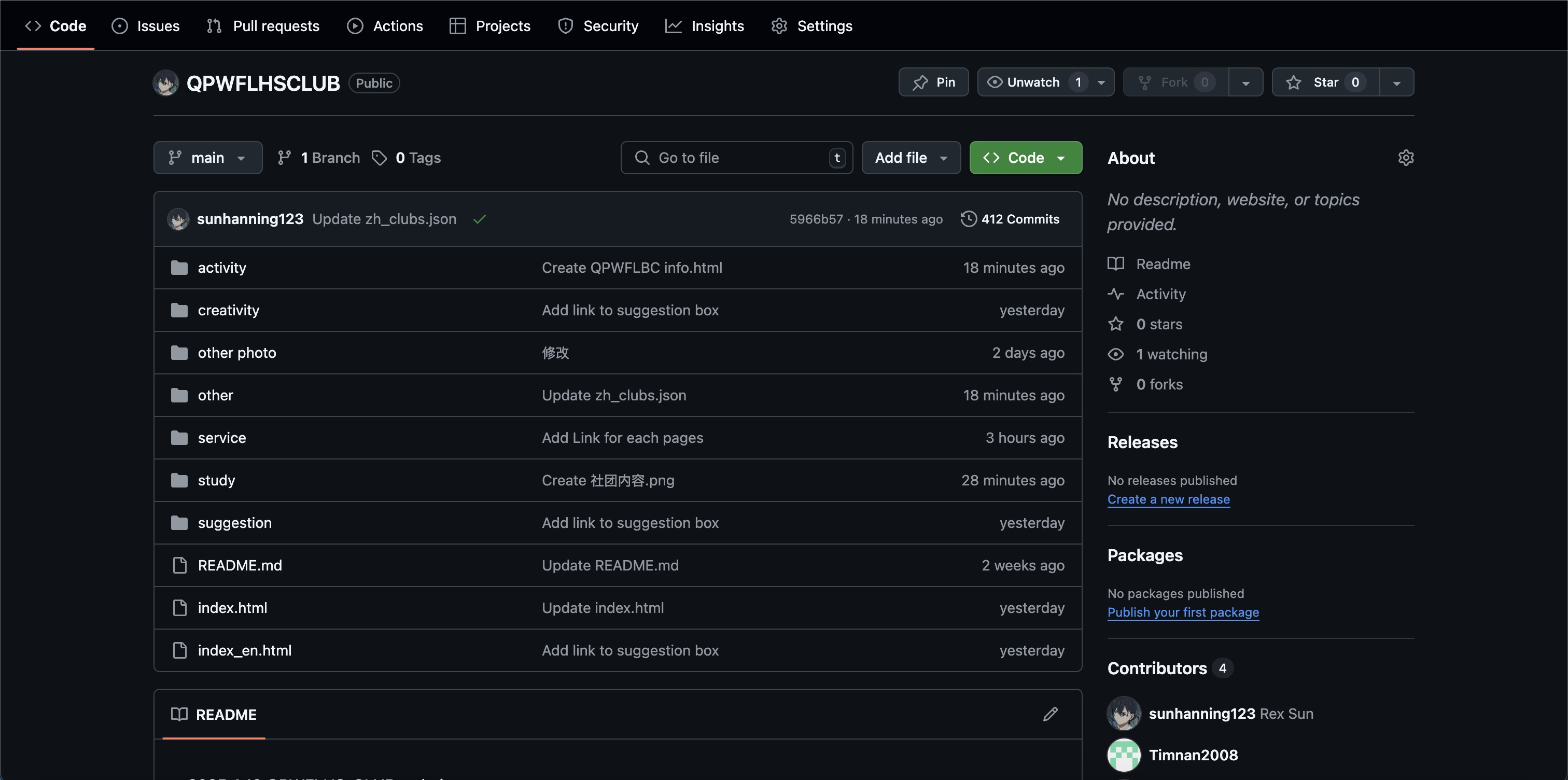Screen dimensions: 1568x780
Task: View the 412 Commits history
Action: tap(1010, 219)
